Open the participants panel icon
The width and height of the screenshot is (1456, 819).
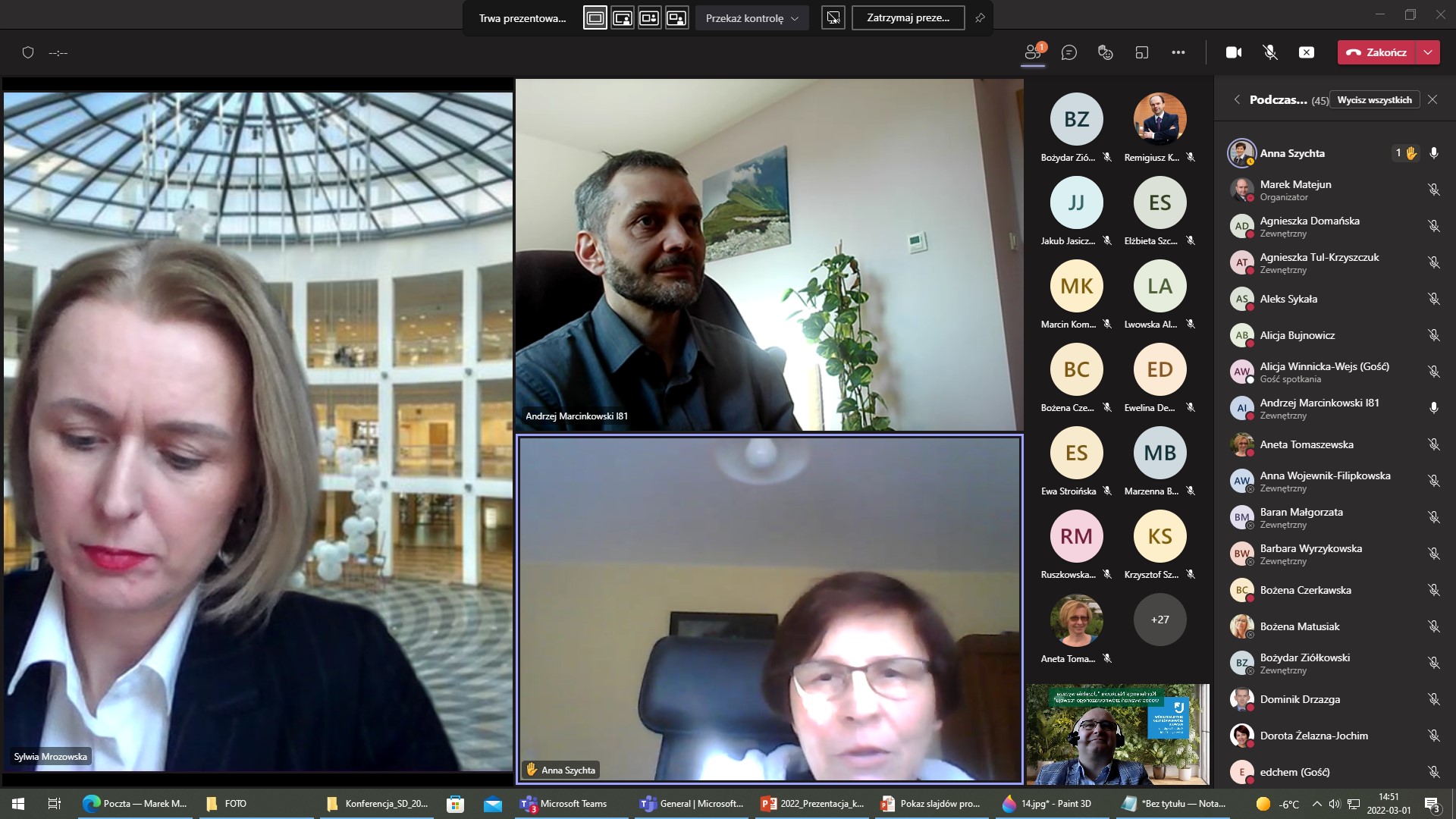click(x=1033, y=52)
